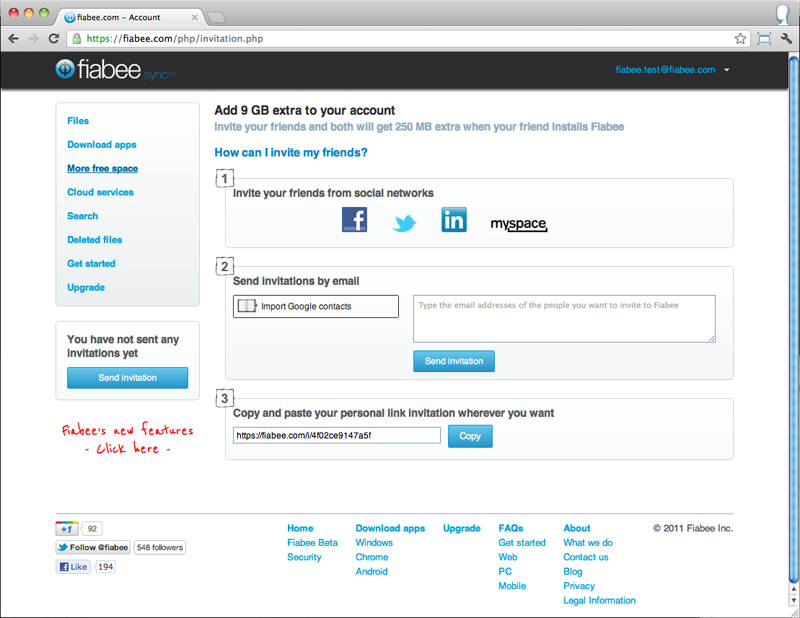Invite friends via the myspace logo
800x618 pixels.
click(519, 224)
